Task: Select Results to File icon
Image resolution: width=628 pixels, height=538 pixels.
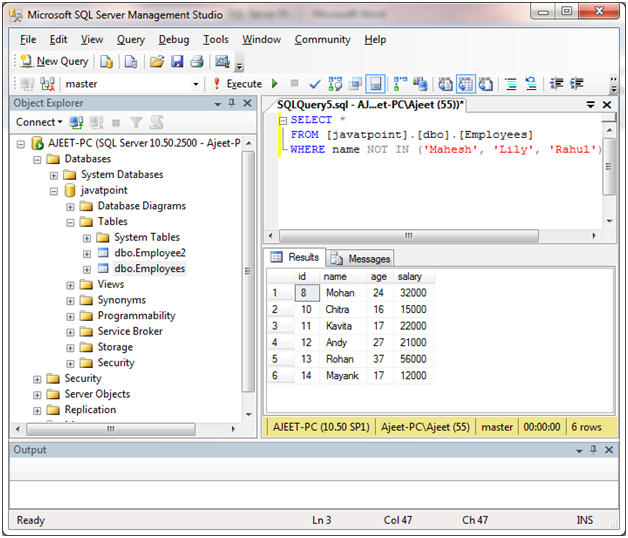Action: click(x=485, y=84)
